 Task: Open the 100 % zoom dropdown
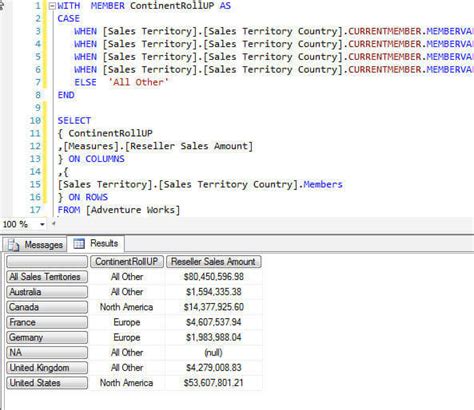click(42, 224)
